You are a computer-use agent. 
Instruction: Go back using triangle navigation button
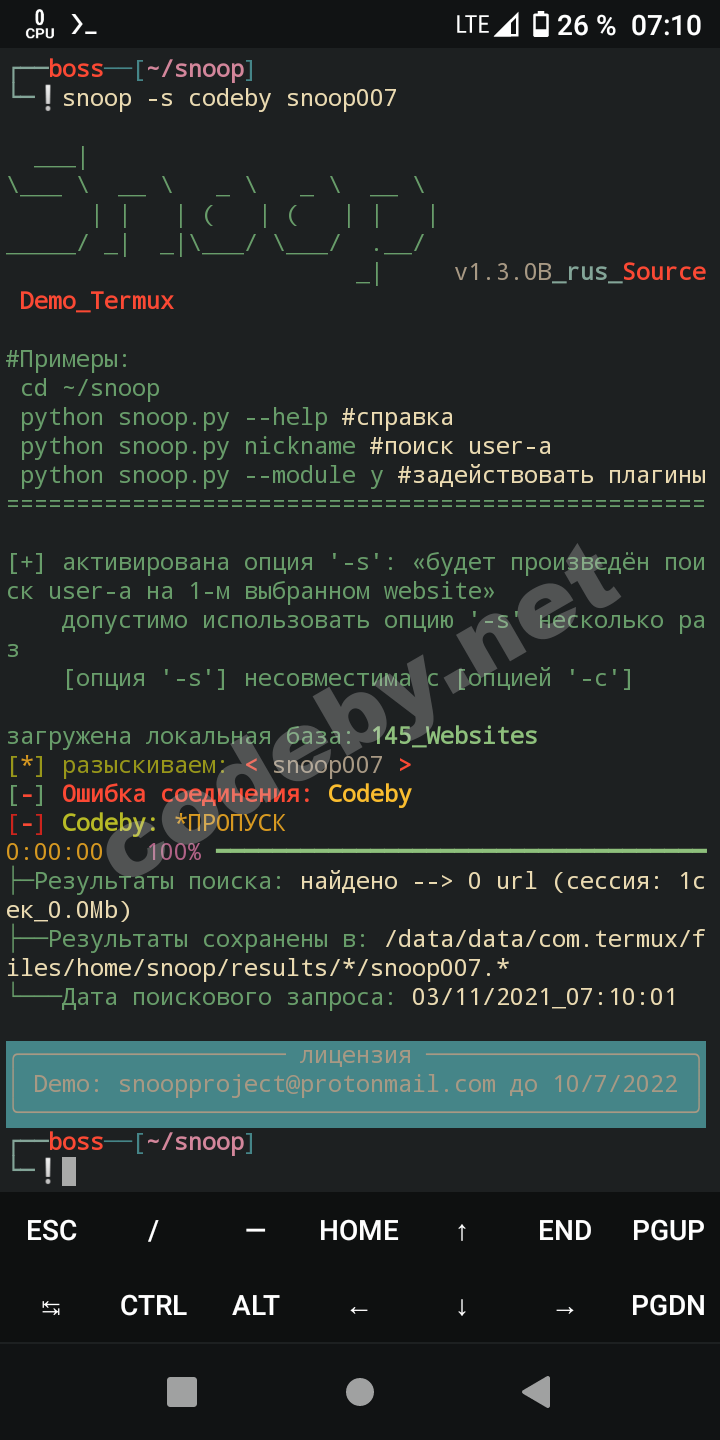click(537, 1391)
